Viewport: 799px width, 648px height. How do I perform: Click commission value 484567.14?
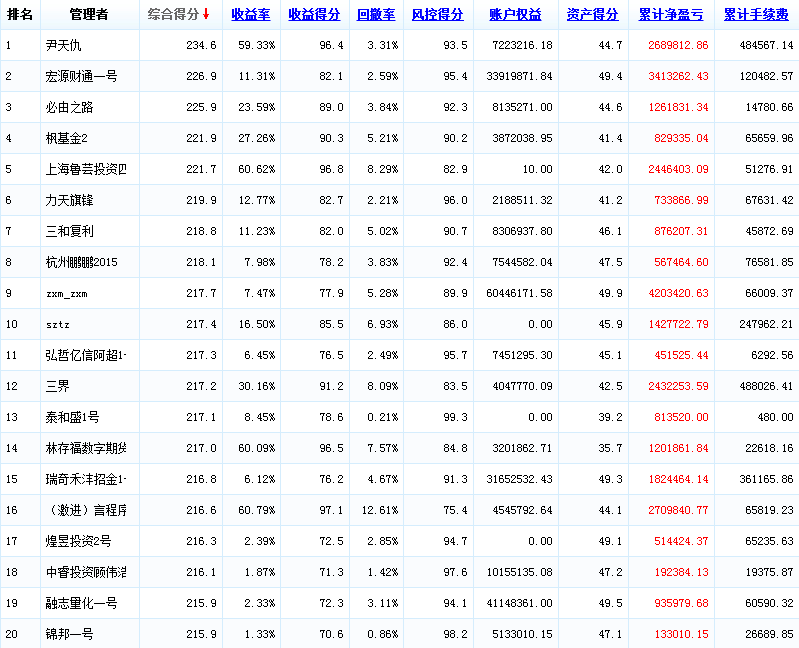(766, 45)
